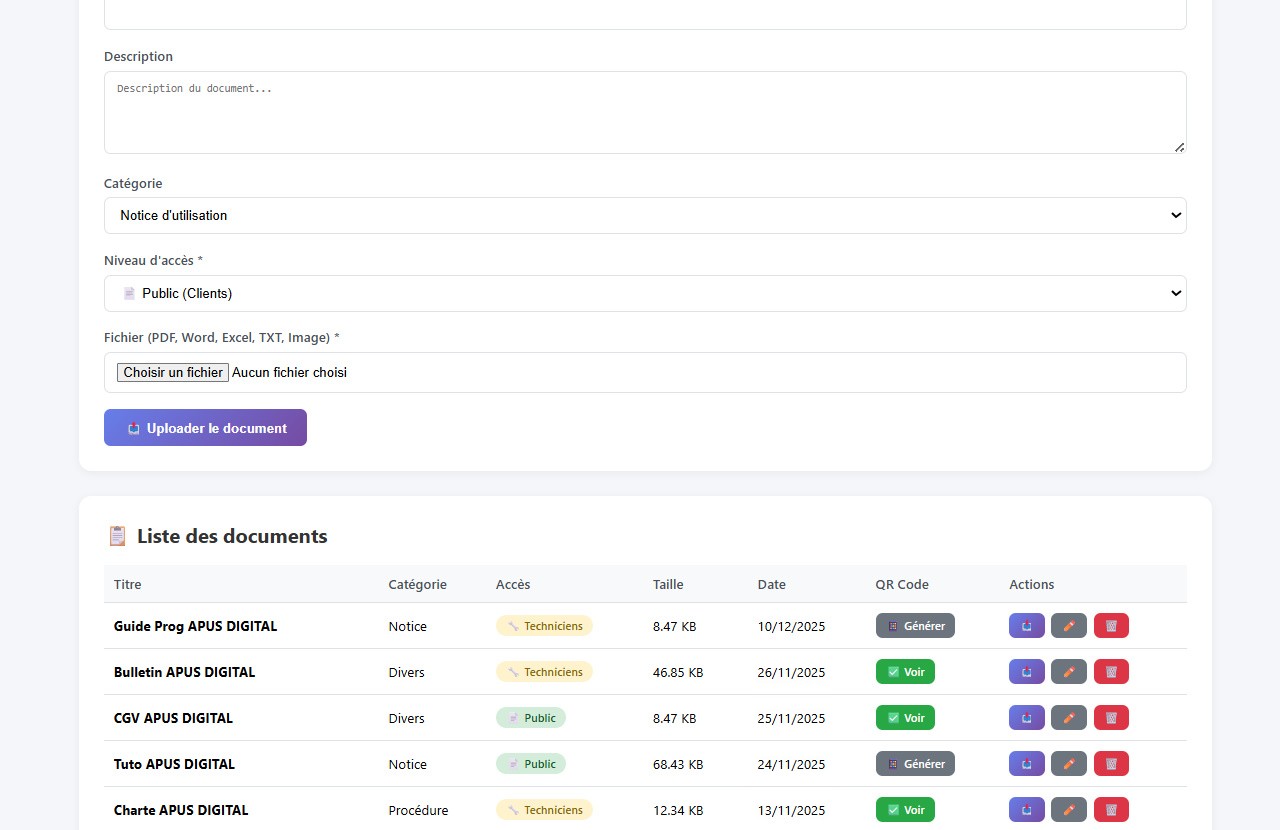
Task: Open the Catégorie dropdown
Action: click(645, 216)
